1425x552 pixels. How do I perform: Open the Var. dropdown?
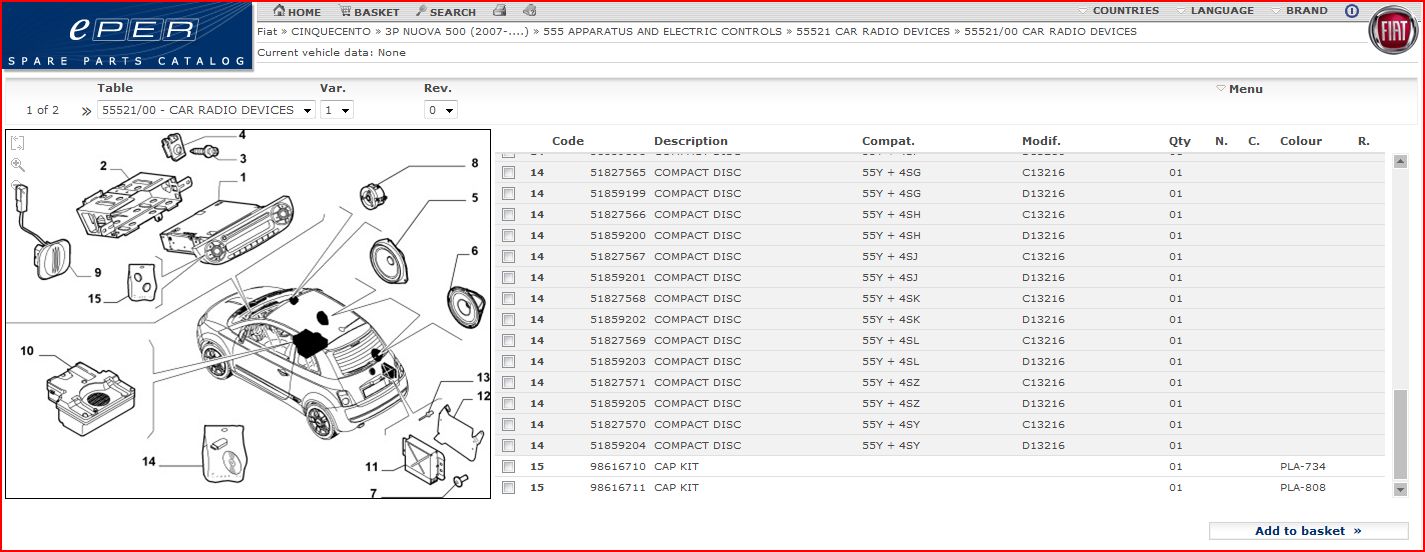click(x=336, y=110)
